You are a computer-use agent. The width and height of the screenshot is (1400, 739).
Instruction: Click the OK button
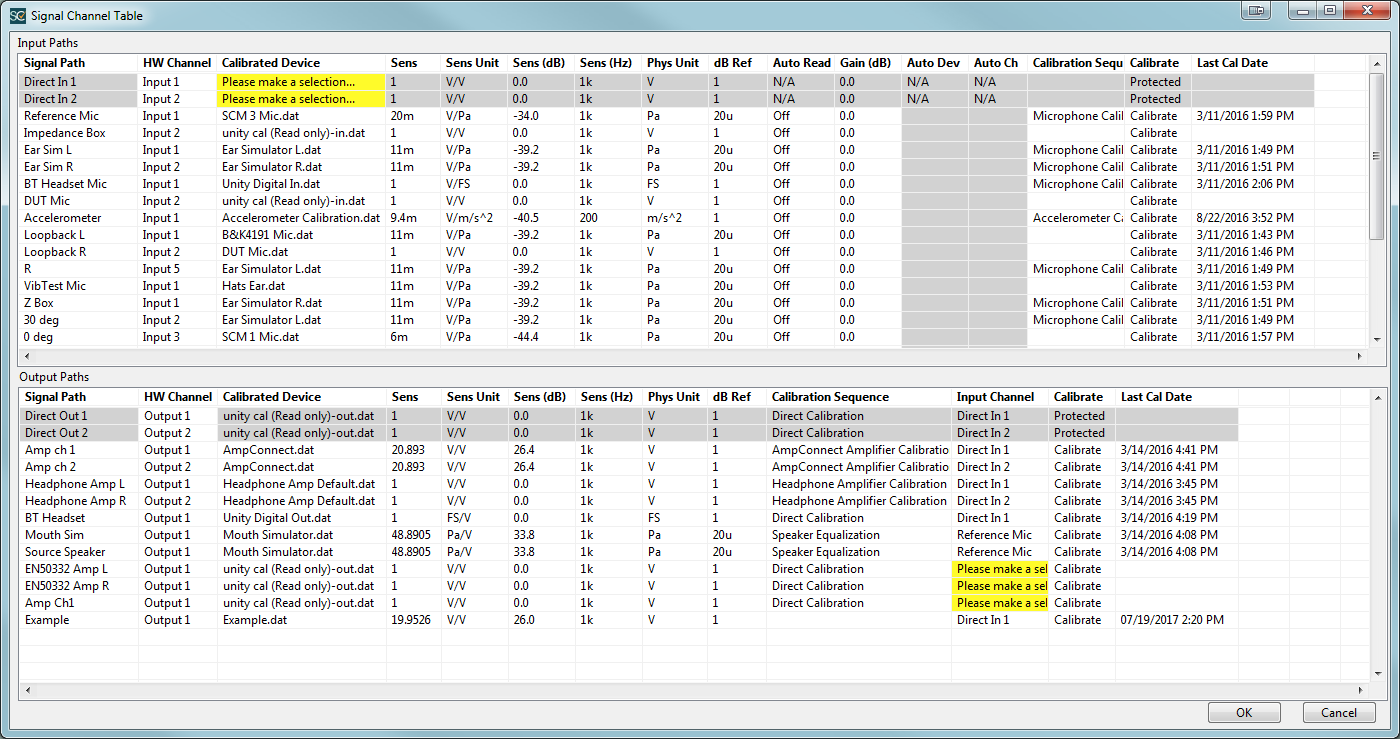[x=1244, y=713]
